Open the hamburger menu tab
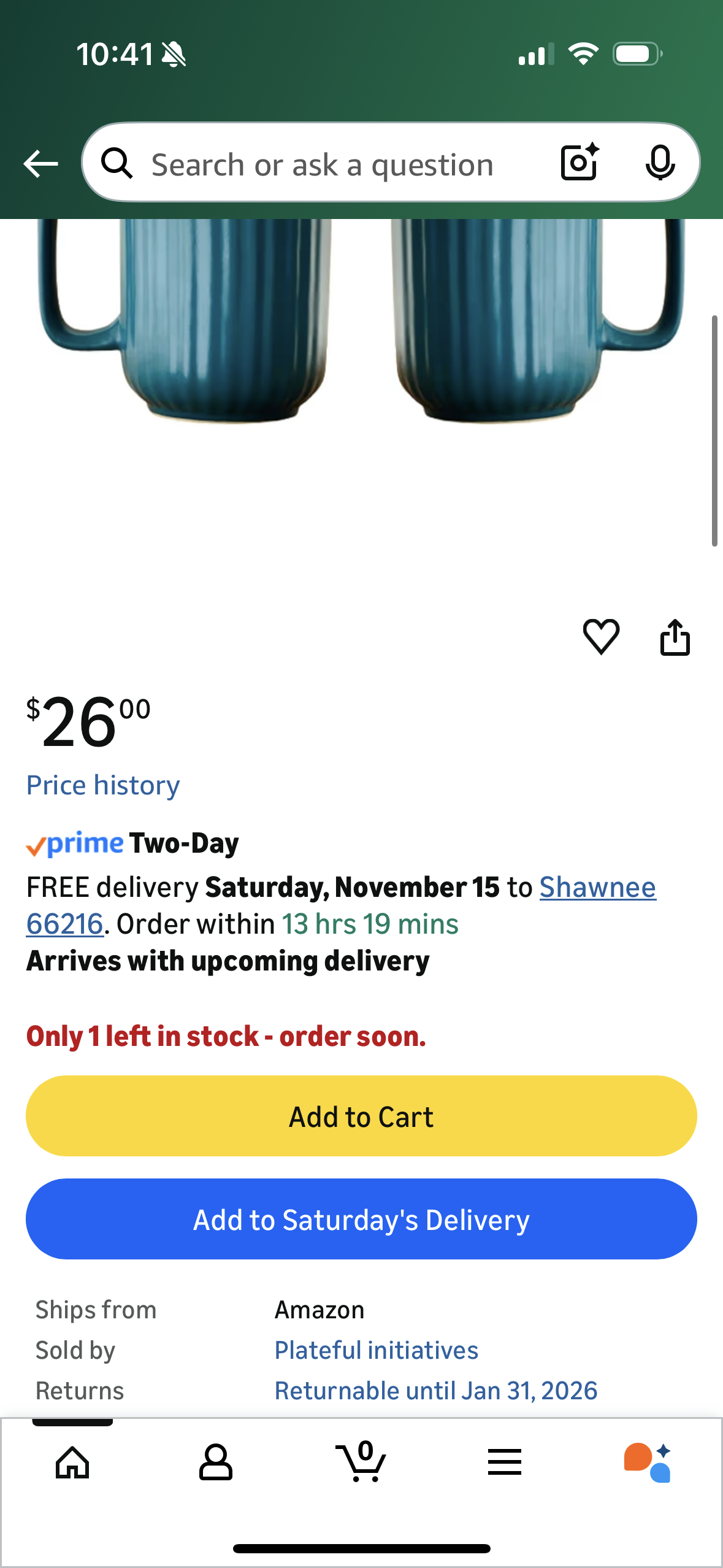This screenshot has height=1568, width=723. [505, 1462]
